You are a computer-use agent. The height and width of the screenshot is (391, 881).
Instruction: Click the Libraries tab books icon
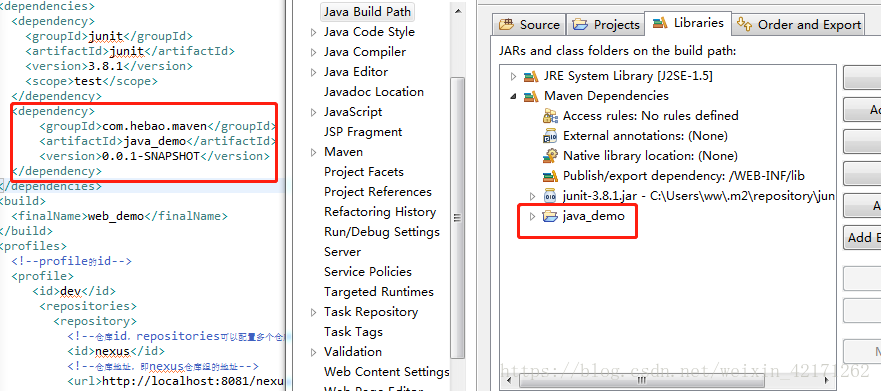point(660,23)
